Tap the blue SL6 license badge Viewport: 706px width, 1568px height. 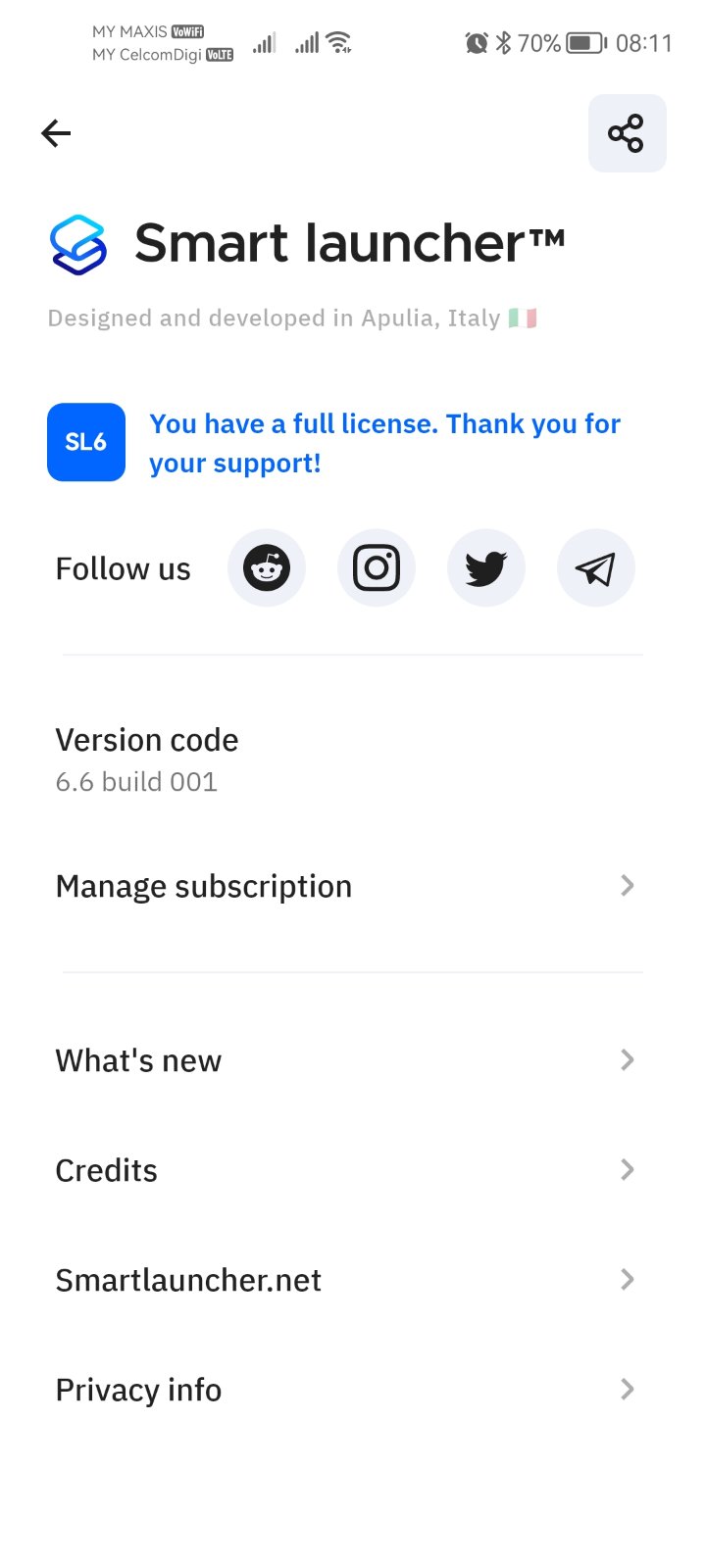86,442
